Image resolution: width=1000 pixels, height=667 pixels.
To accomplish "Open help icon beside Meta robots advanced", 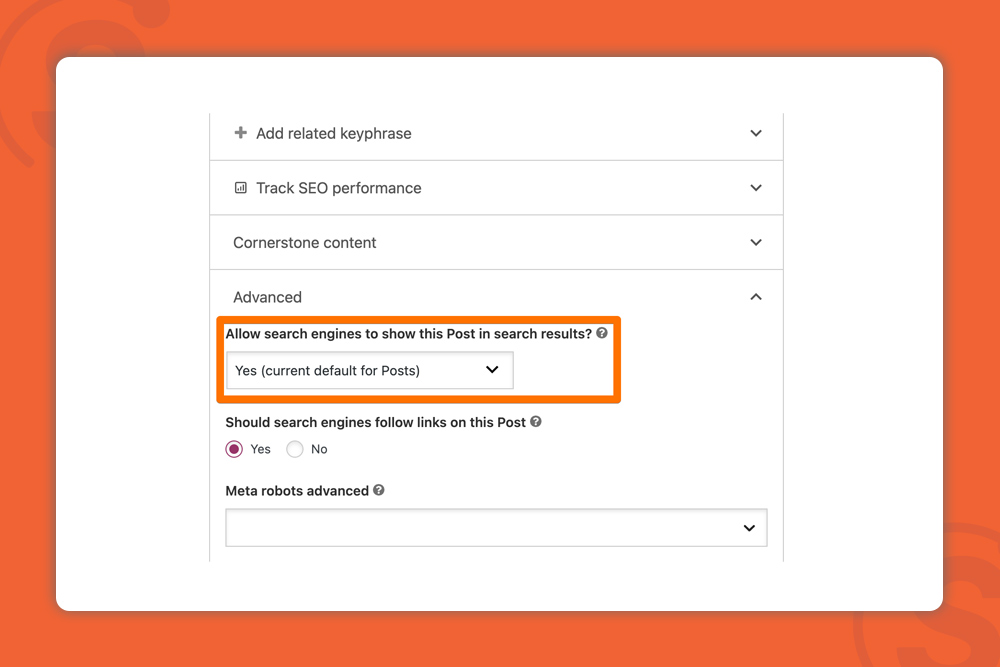I will [379, 490].
